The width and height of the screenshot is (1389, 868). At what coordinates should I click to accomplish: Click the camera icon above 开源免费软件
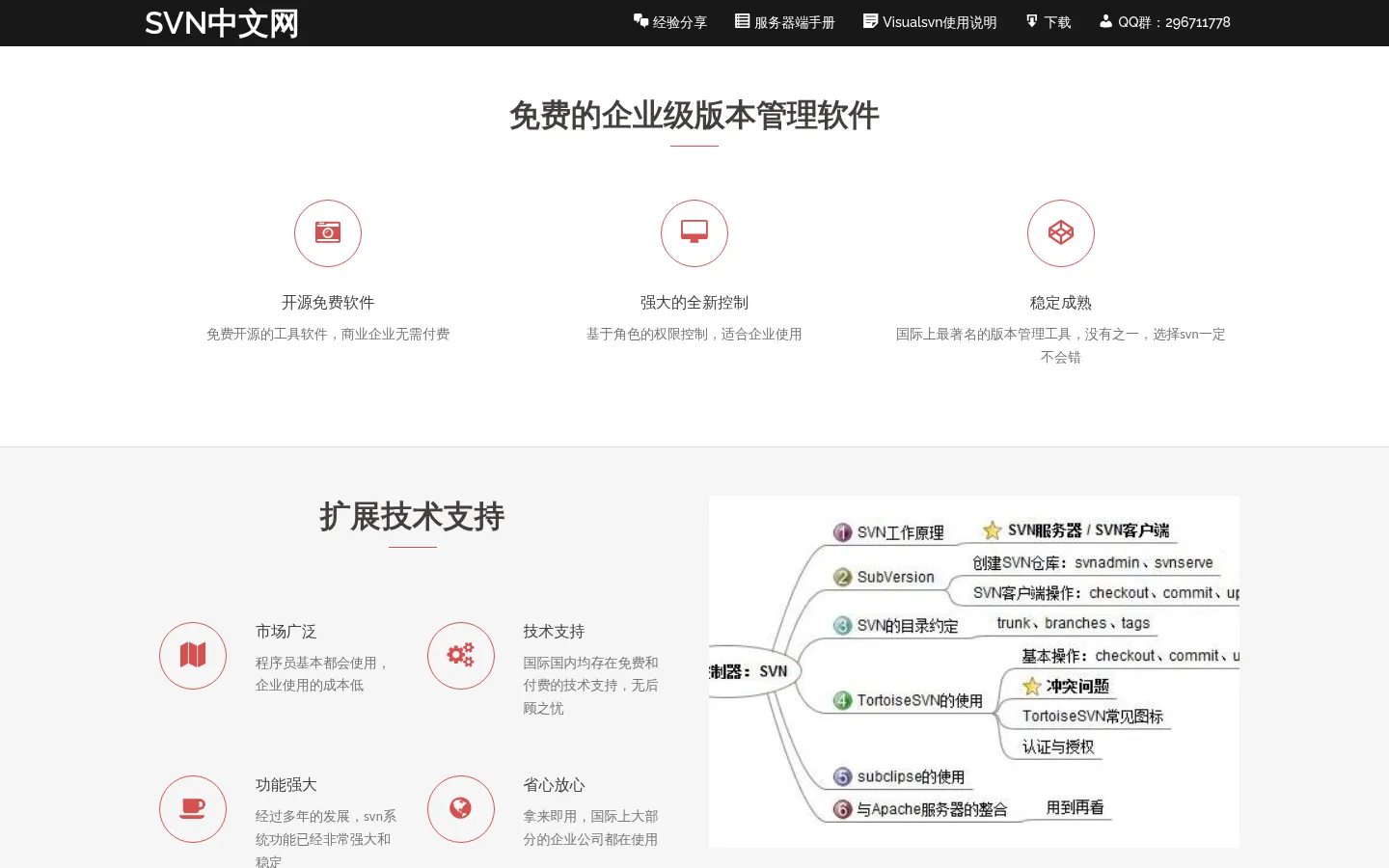(x=328, y=233)
